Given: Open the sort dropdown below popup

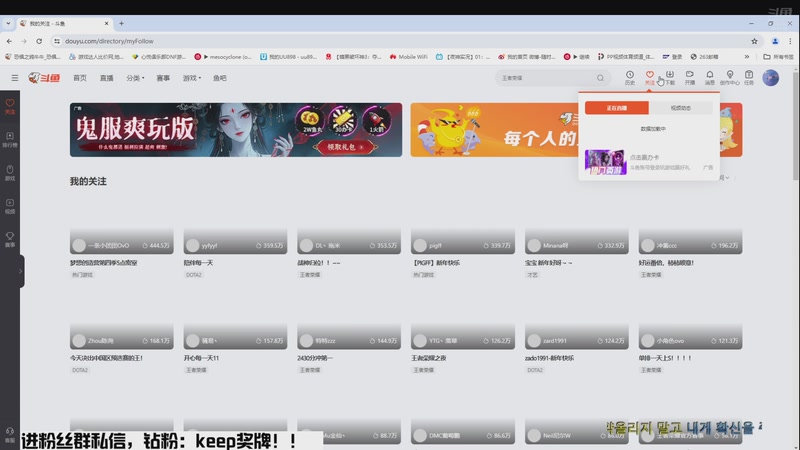Looking at the screenshot, I should tap(724, 178).
